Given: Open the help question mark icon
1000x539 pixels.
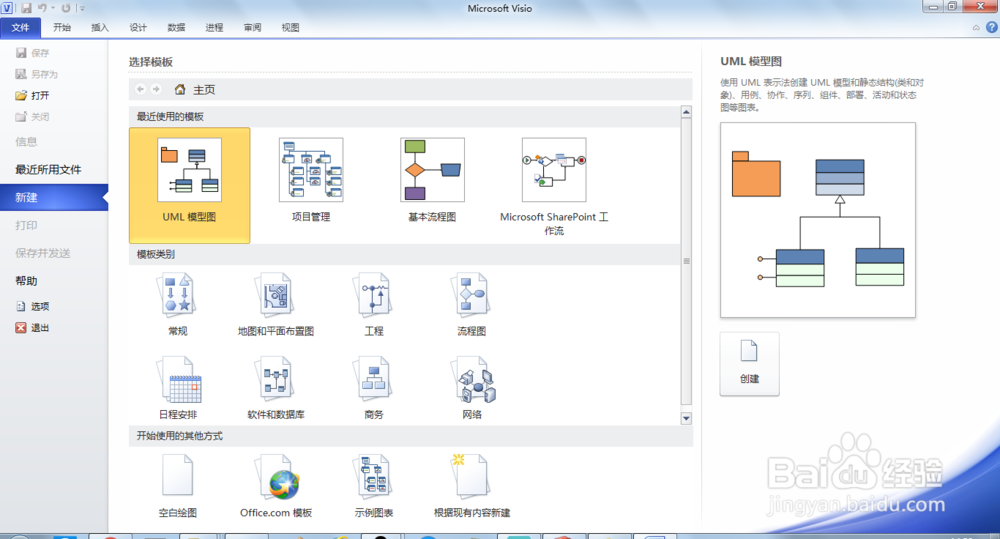Looking at the screenshot, I should (x=992, y=27).
